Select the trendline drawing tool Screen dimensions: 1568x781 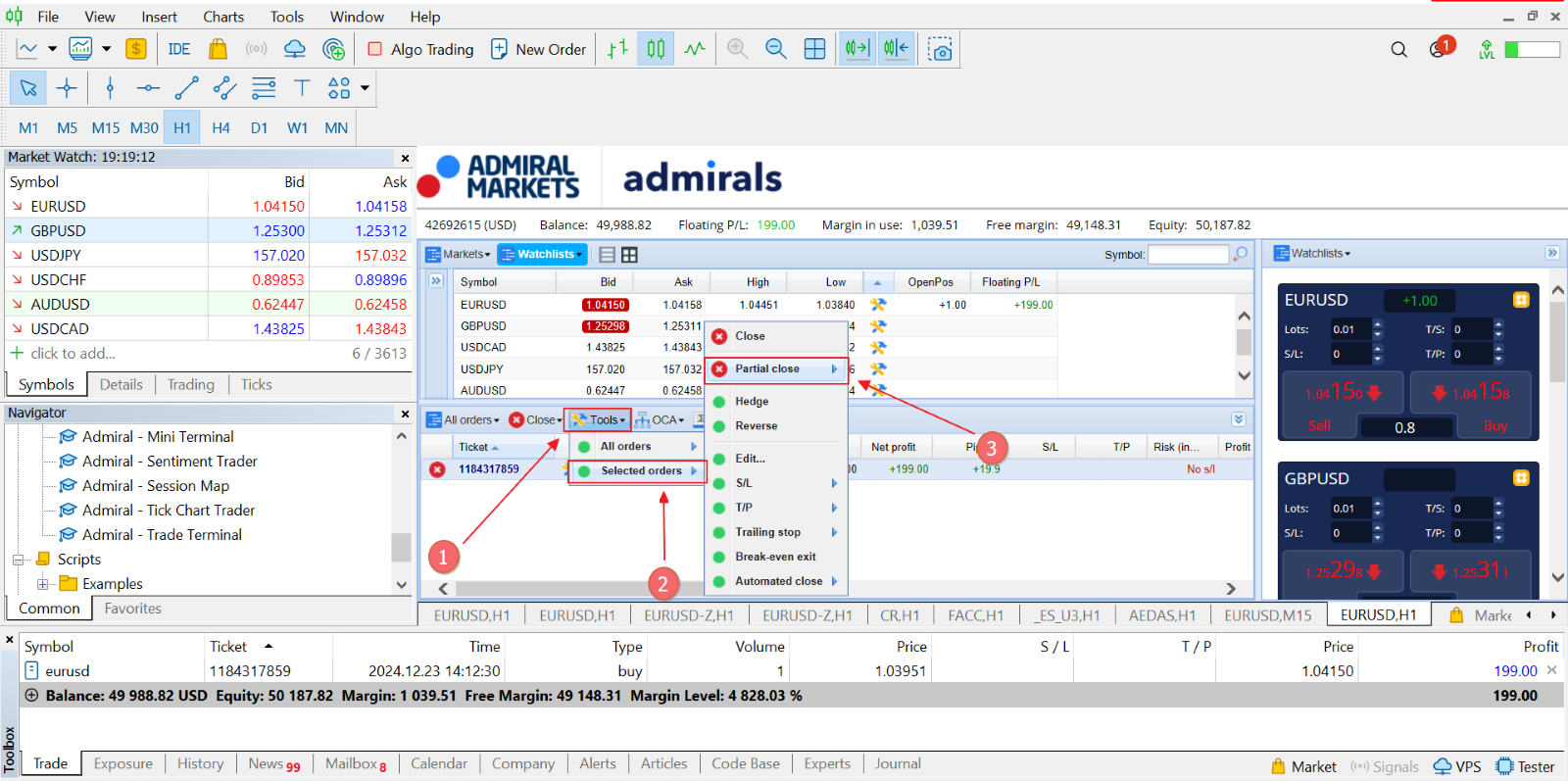pyautogui.click(x=186, y=88)
